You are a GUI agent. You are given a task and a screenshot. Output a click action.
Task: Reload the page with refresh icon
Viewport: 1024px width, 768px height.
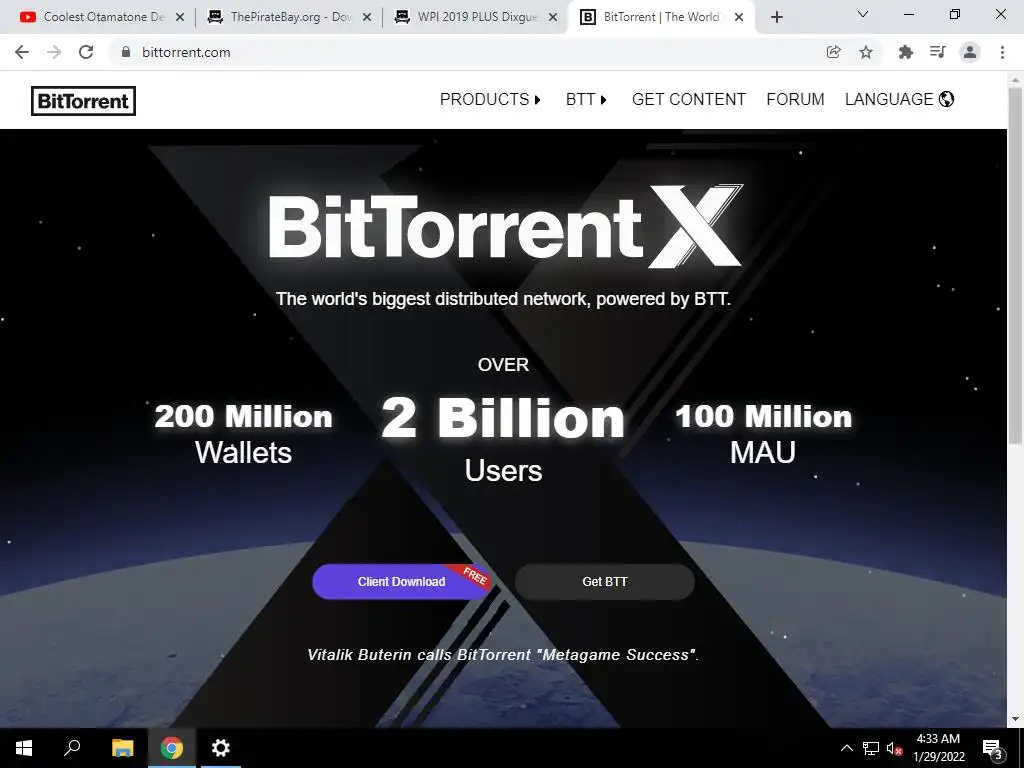[86, 52]
